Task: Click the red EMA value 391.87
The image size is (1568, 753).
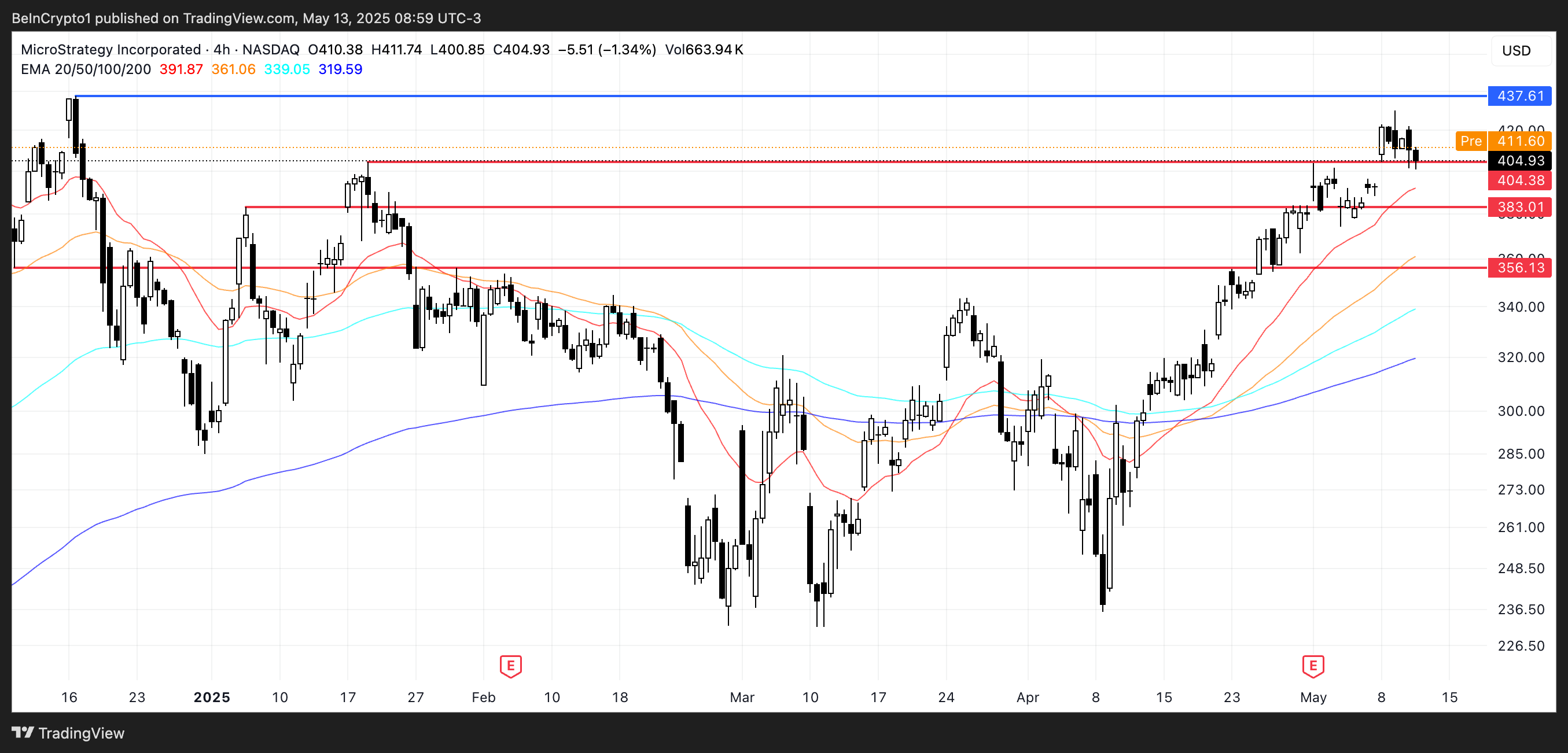Action: coord(181,69)
